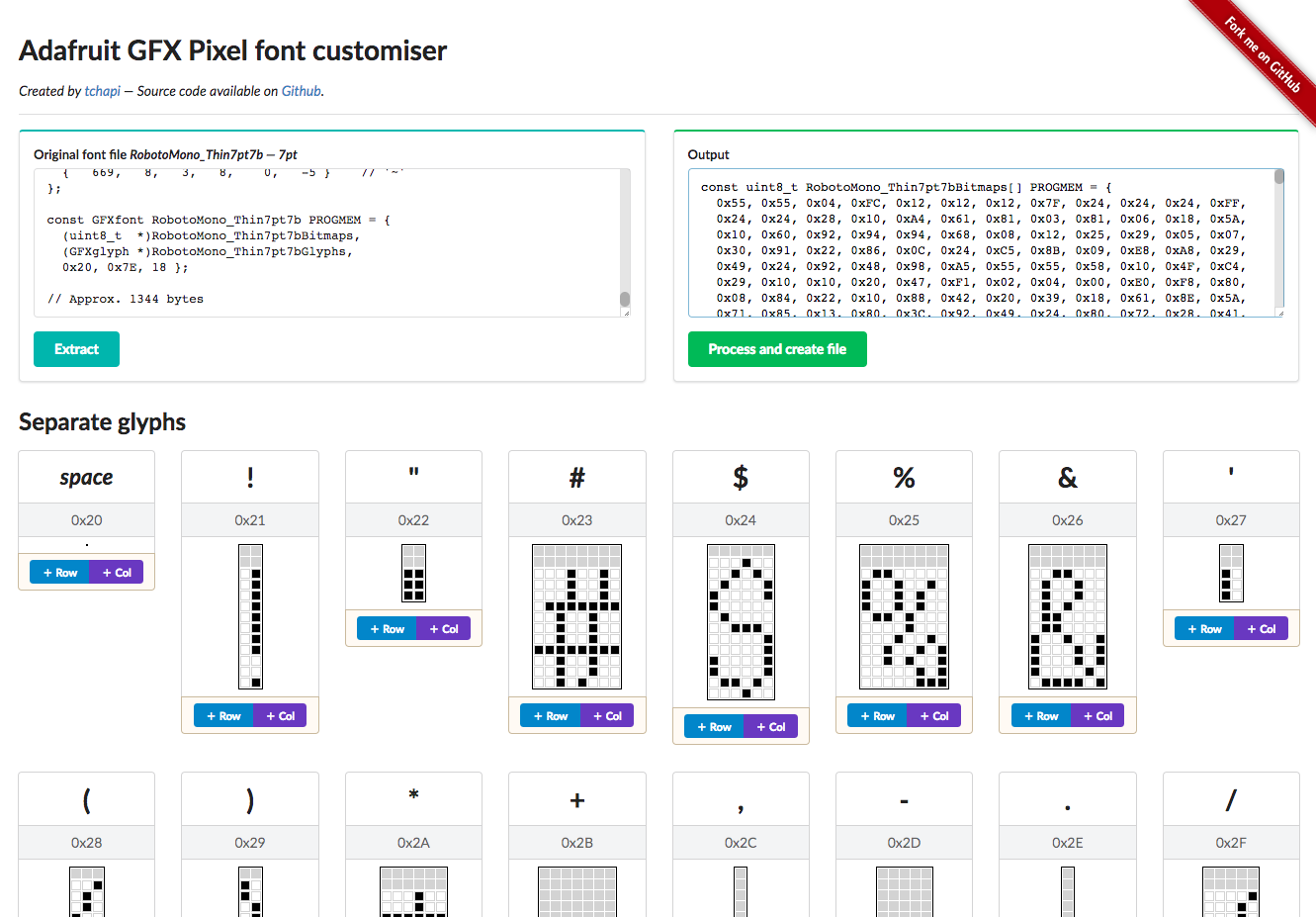Click the 0x23 code label

point(577,520)
